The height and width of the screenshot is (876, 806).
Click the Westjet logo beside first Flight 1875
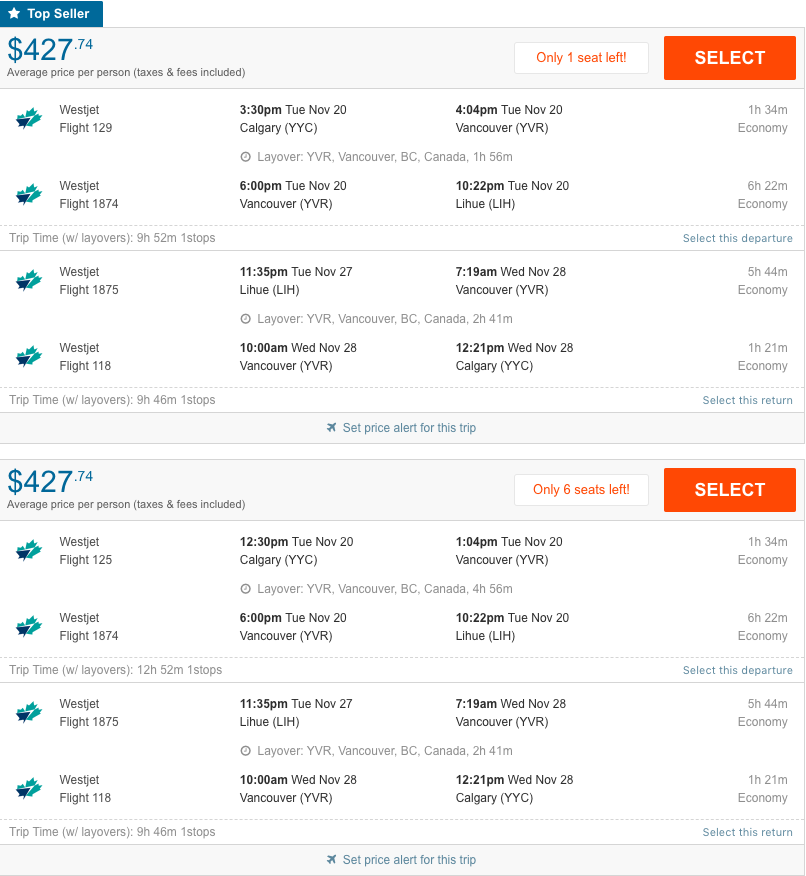pos(29,280)
